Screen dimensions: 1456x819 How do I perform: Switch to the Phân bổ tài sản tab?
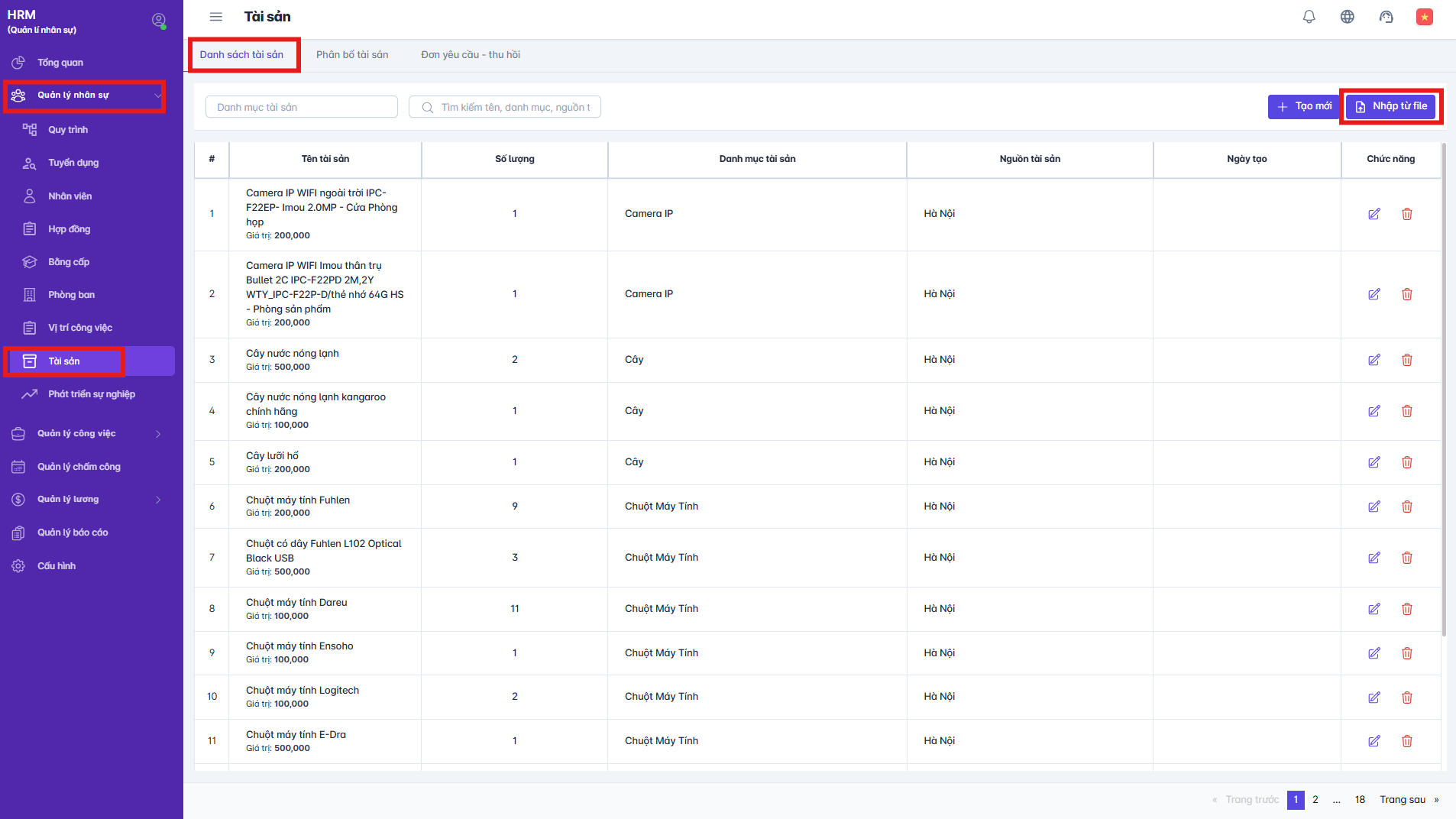[x=352, y=55]
